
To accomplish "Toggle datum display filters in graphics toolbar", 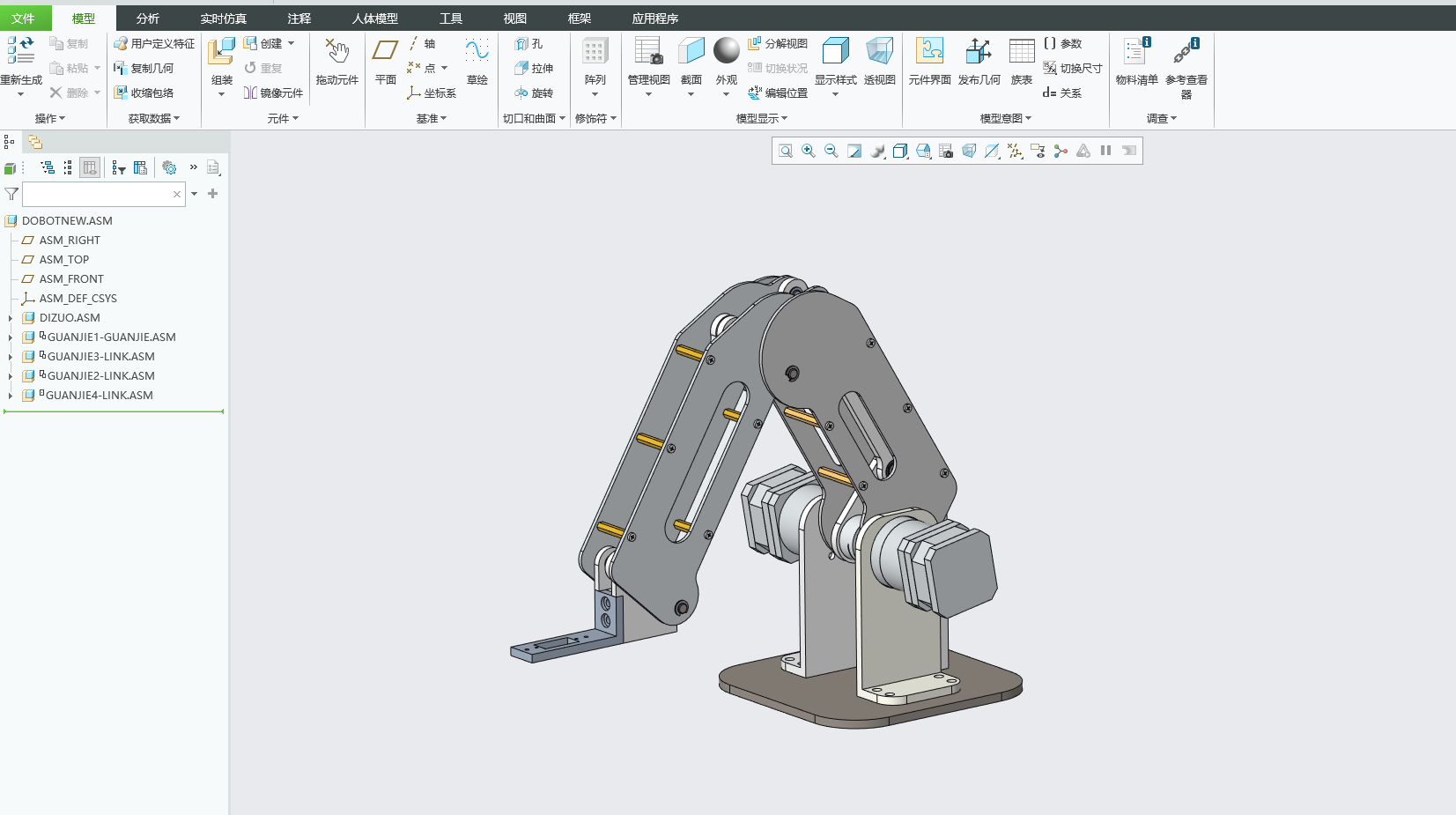I will point(1015,151).
